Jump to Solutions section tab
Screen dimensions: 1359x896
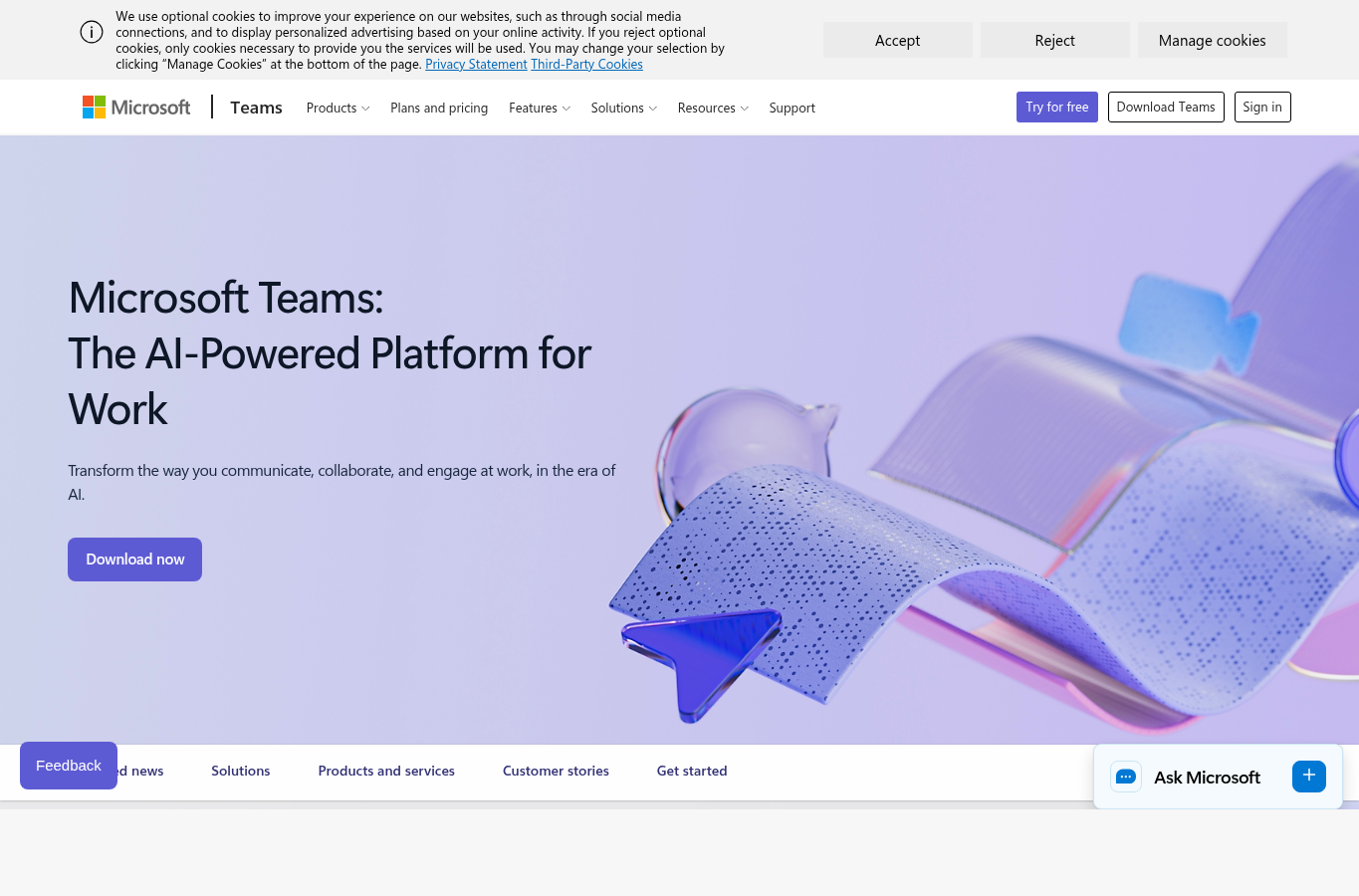pyautogui.click(x=241, y=771)
